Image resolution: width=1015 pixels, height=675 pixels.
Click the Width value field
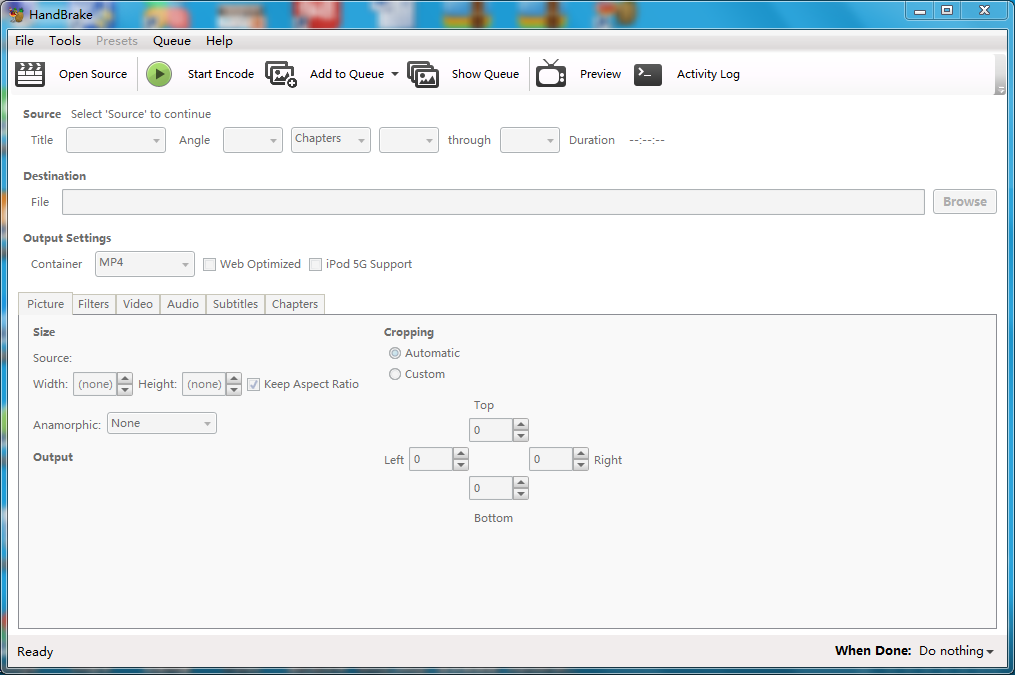tap(95, 384)
